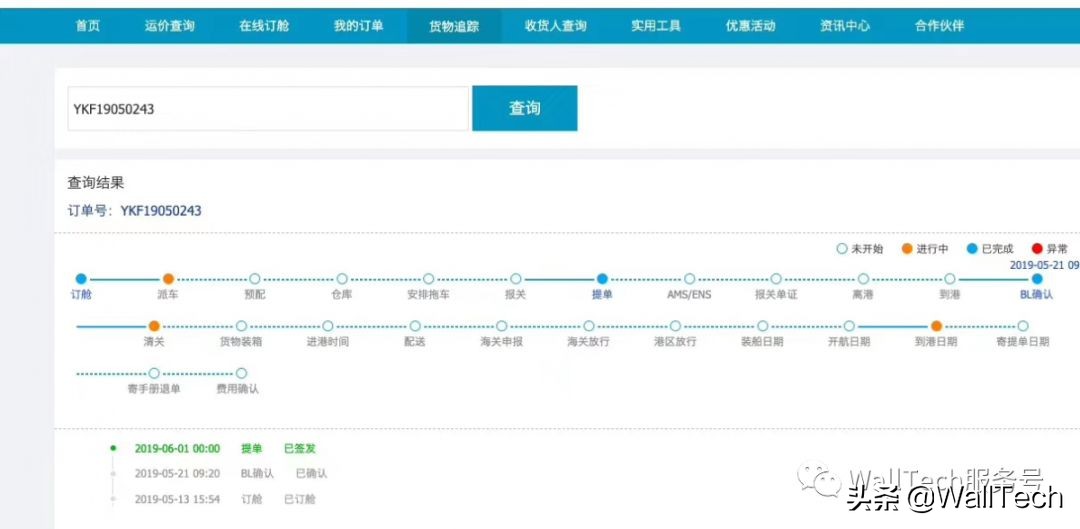Select the 货物追踪 tab

click(454, 26)
